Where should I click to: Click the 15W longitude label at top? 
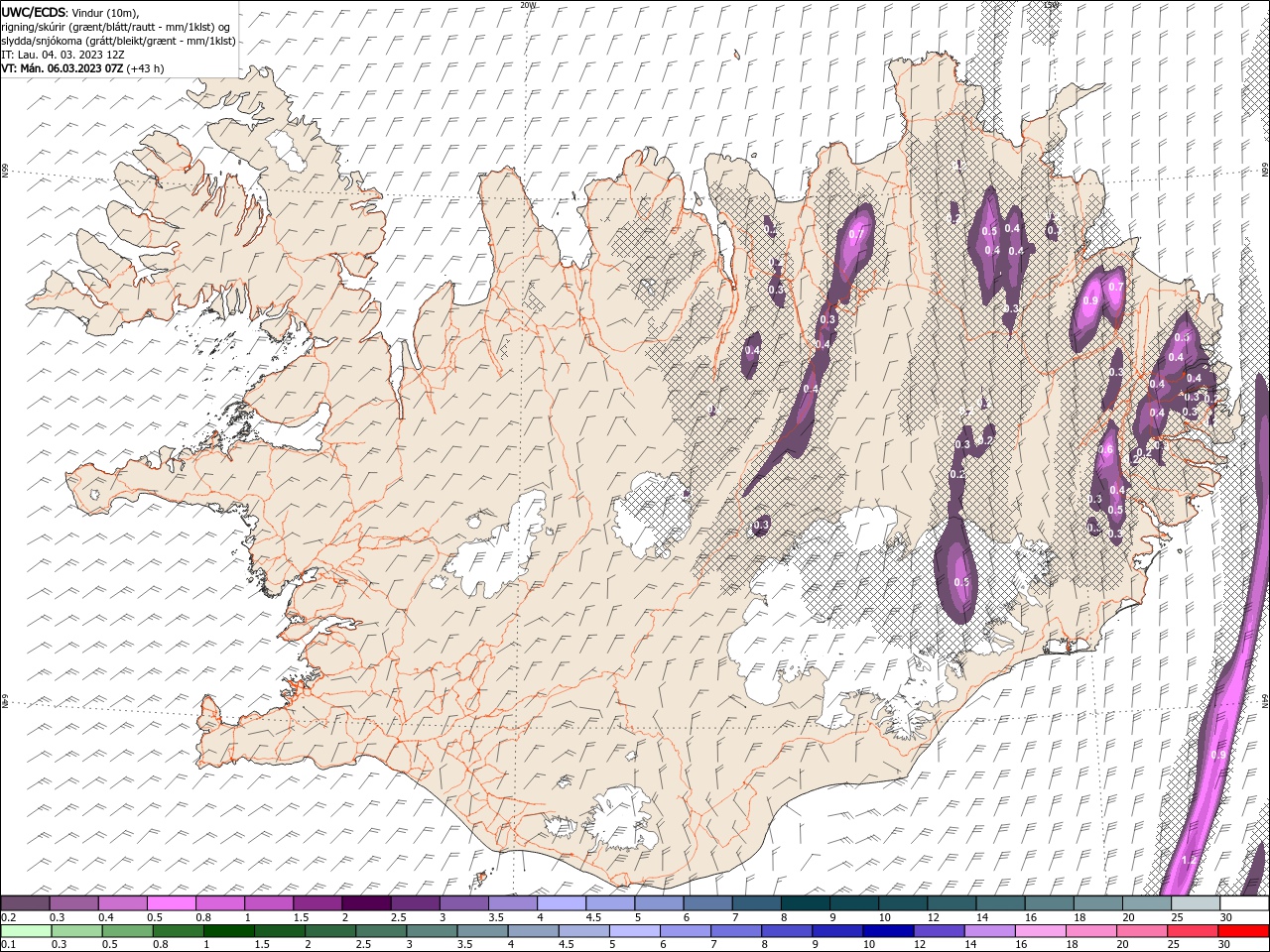(x=1051, y=4)
